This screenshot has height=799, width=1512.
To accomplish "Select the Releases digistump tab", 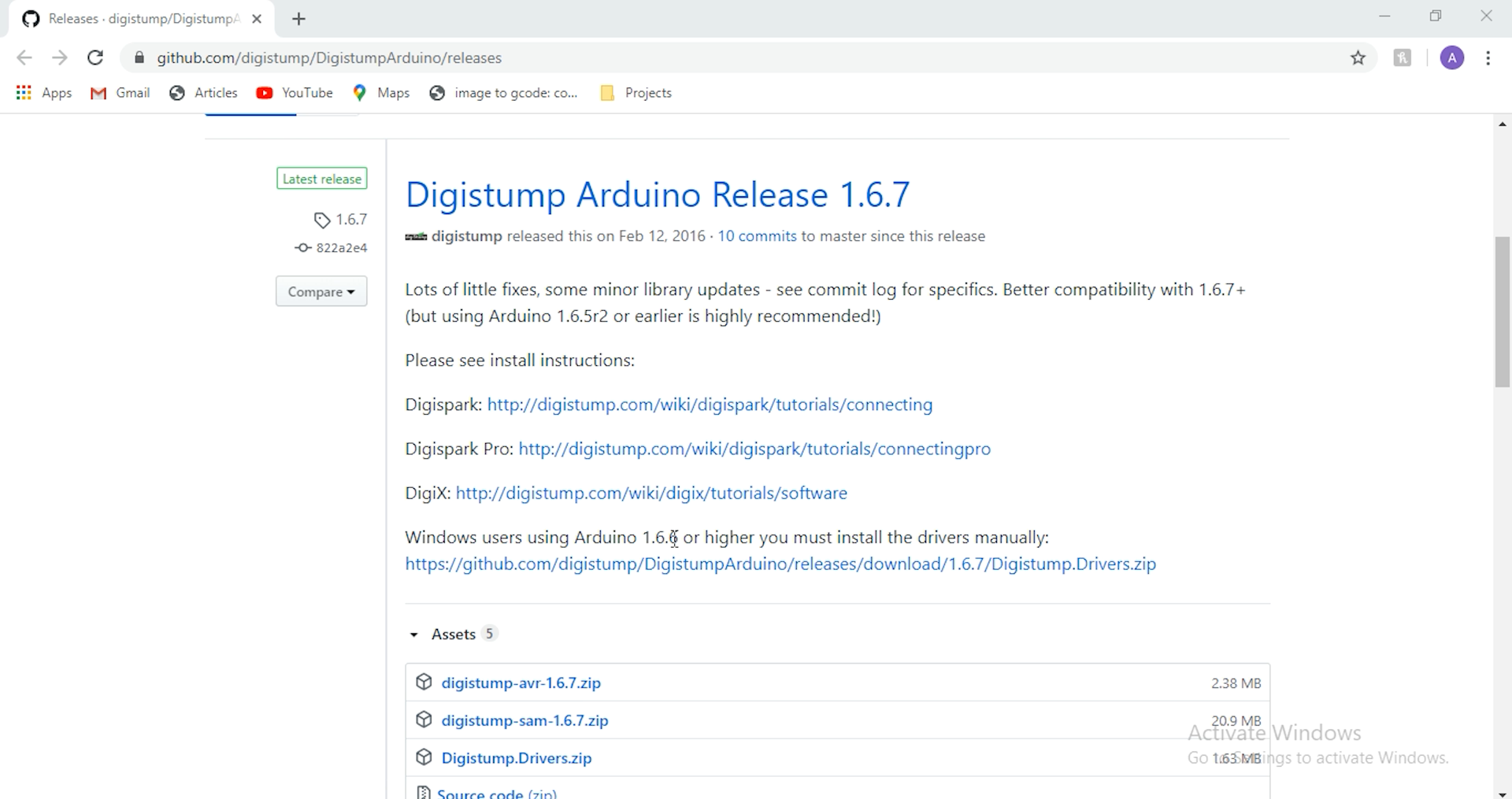I will coord(142,19).
